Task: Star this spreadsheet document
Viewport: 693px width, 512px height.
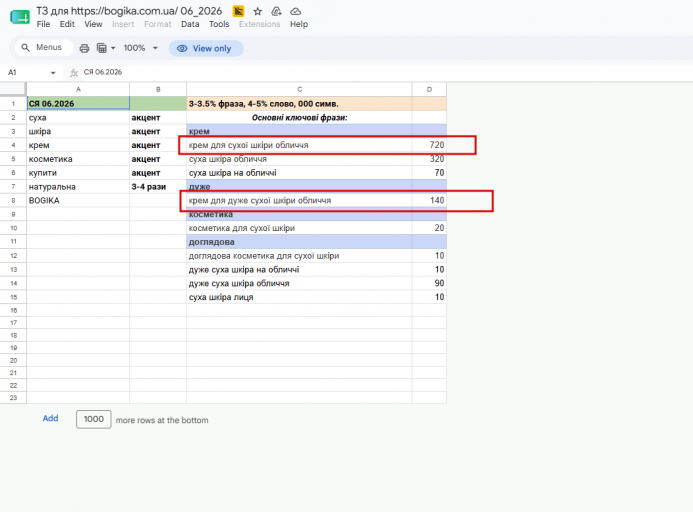Action: (x=258, y=11)
